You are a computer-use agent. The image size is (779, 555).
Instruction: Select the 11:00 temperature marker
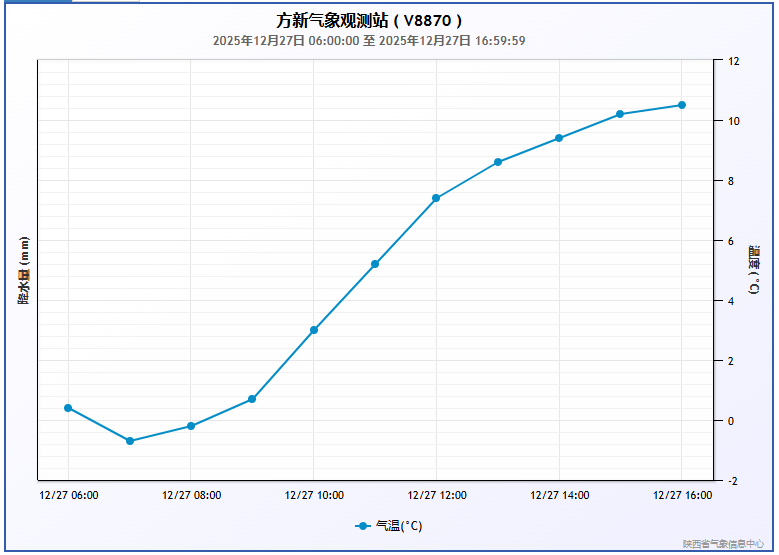click(x=375, y=264)
